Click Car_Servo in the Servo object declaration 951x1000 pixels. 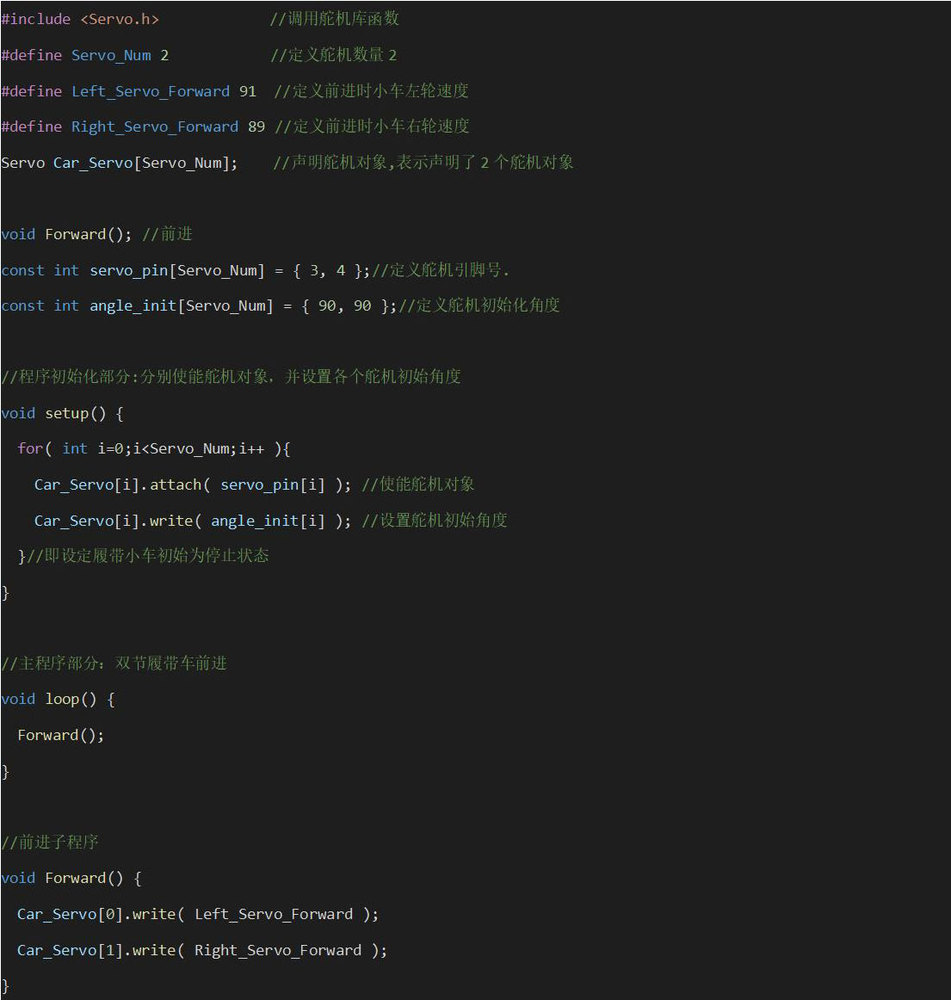tap(92, 163)
